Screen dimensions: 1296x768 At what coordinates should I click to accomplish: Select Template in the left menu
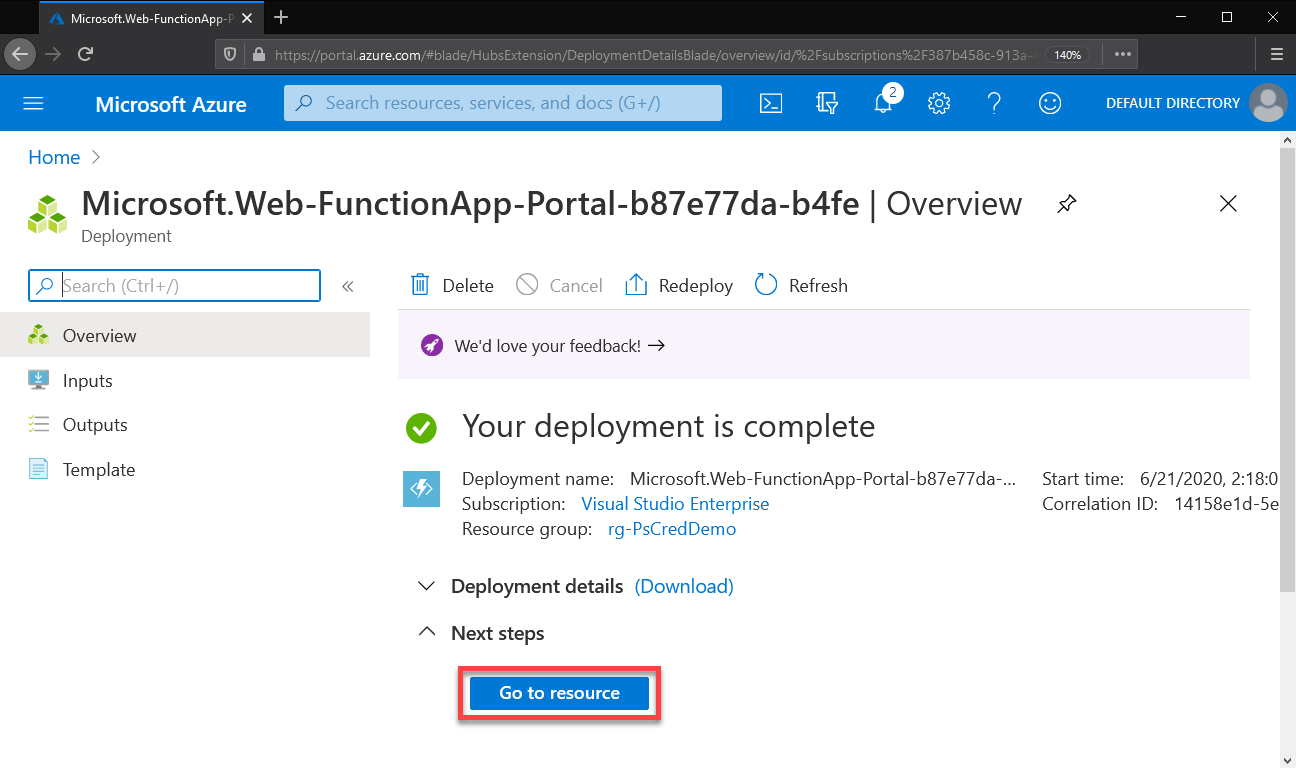click(185, 469)
